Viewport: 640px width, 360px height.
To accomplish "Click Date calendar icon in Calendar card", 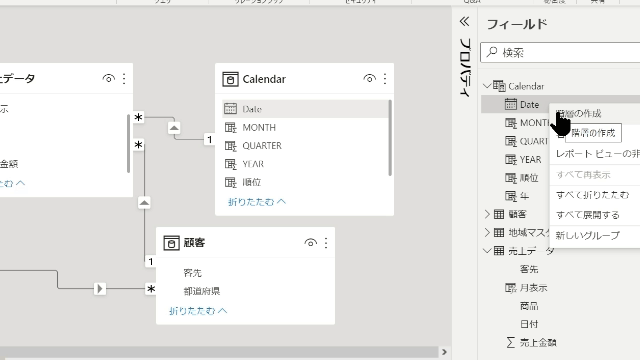I will click(x=230, y=109).
